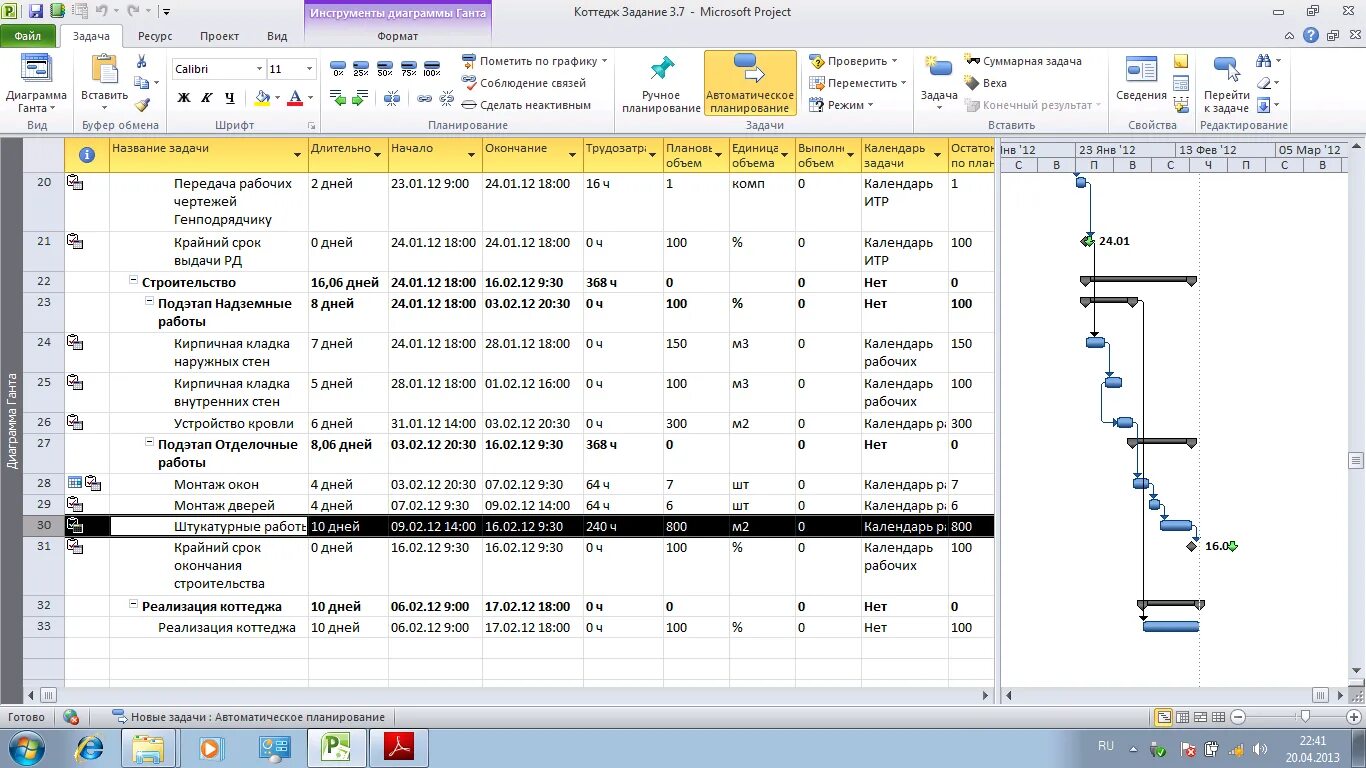
Task: Click the Веха milestone insert button
Action: tap(985, 83)
